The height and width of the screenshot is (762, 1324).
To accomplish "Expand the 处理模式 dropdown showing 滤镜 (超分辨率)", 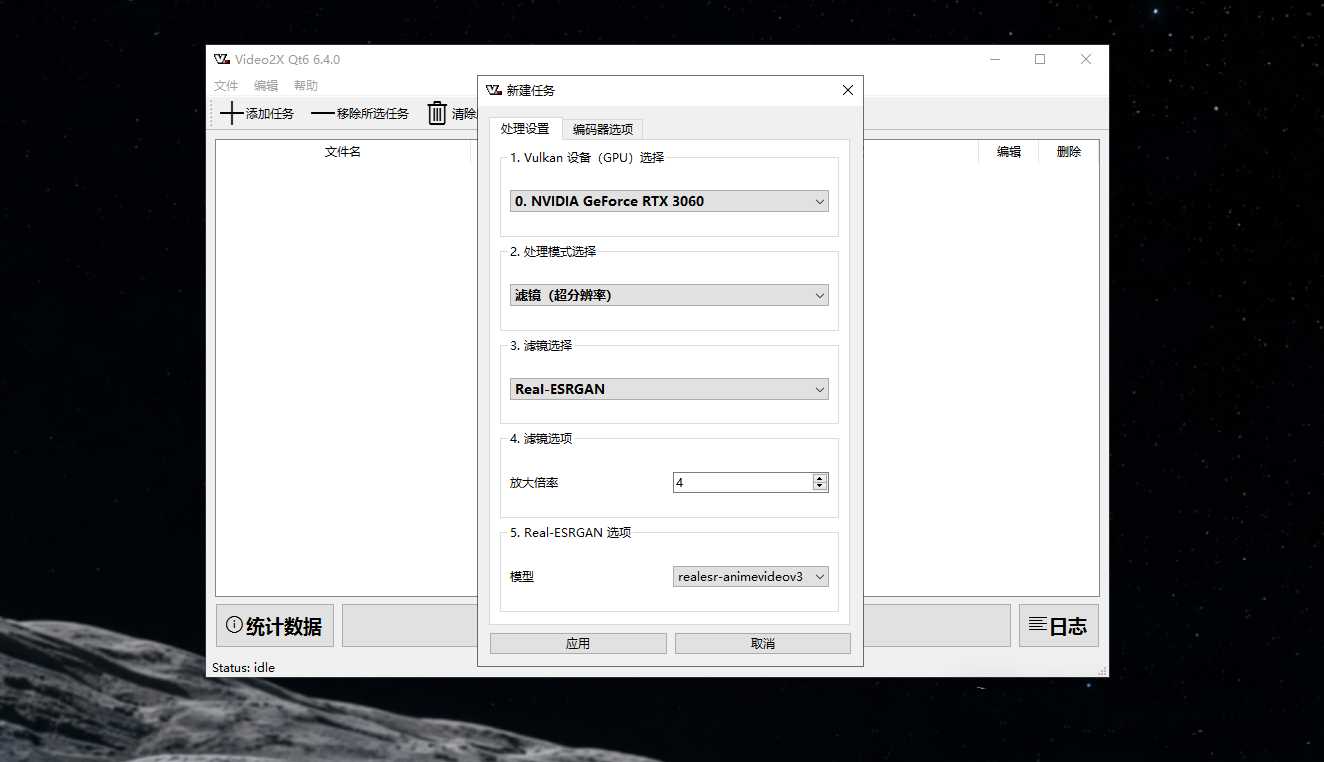I will (x=669, y=295).
